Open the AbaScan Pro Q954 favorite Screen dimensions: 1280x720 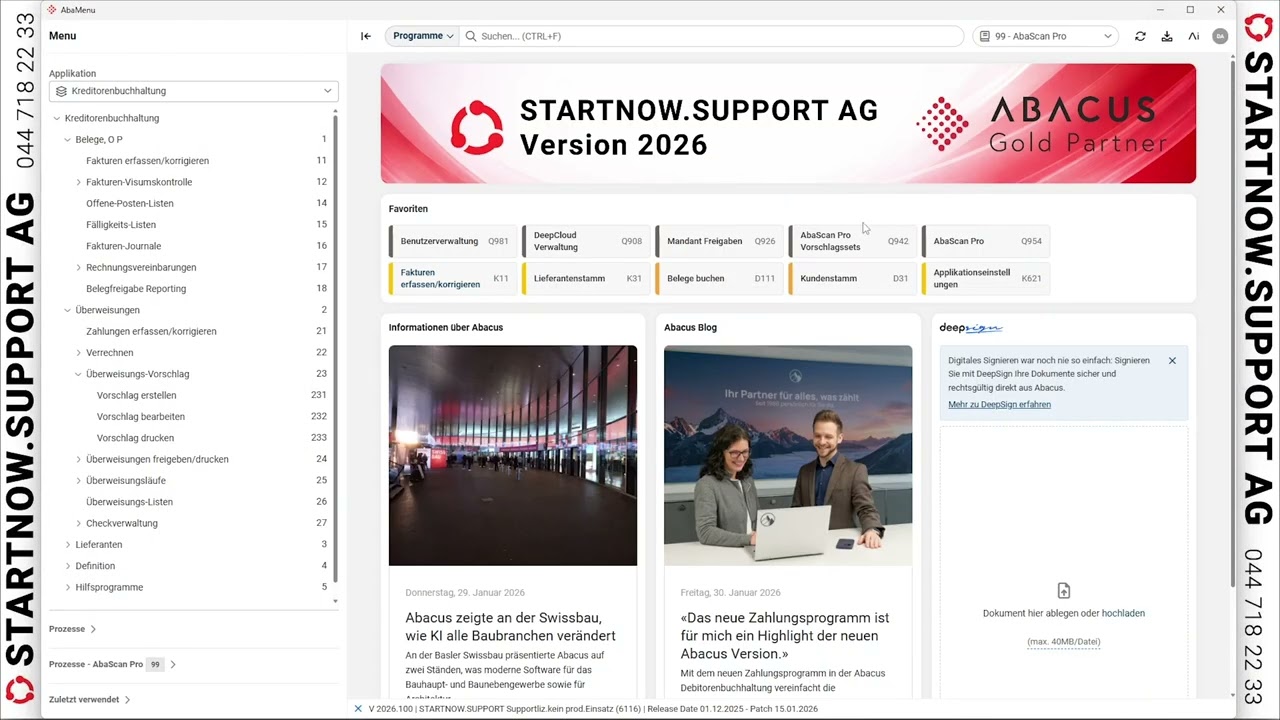[x=986, y=241]
